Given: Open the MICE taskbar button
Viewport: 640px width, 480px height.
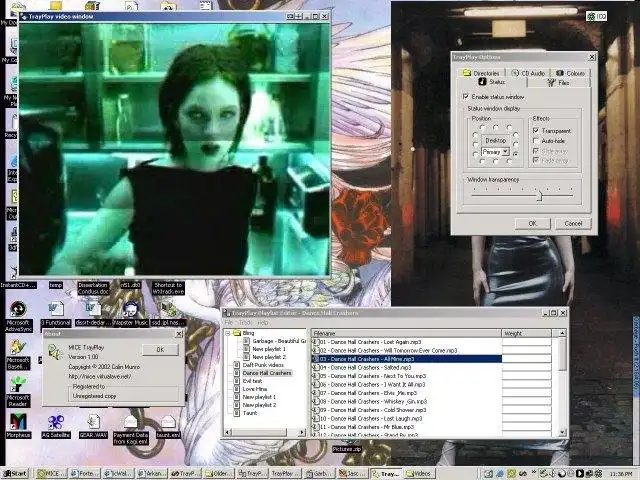Looking at the screenshot, I should click(50, 473).
